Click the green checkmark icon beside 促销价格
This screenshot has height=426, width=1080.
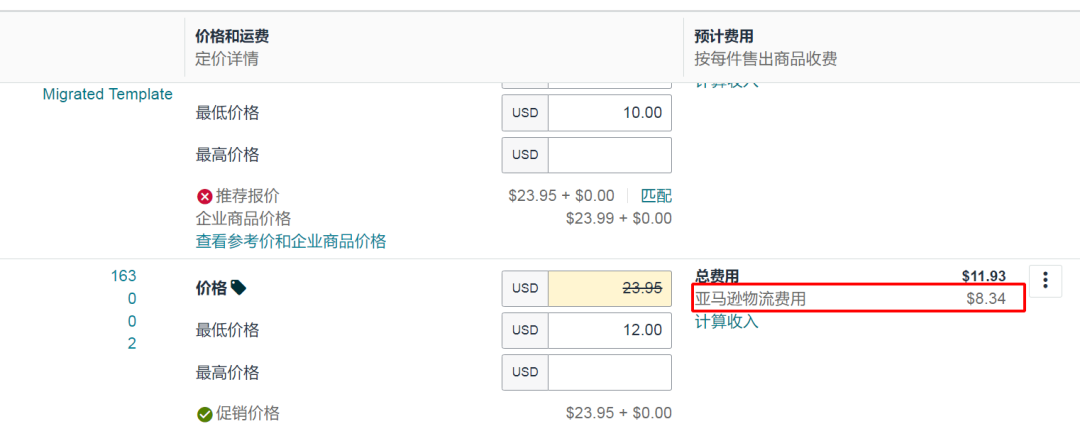pos(205,414)
